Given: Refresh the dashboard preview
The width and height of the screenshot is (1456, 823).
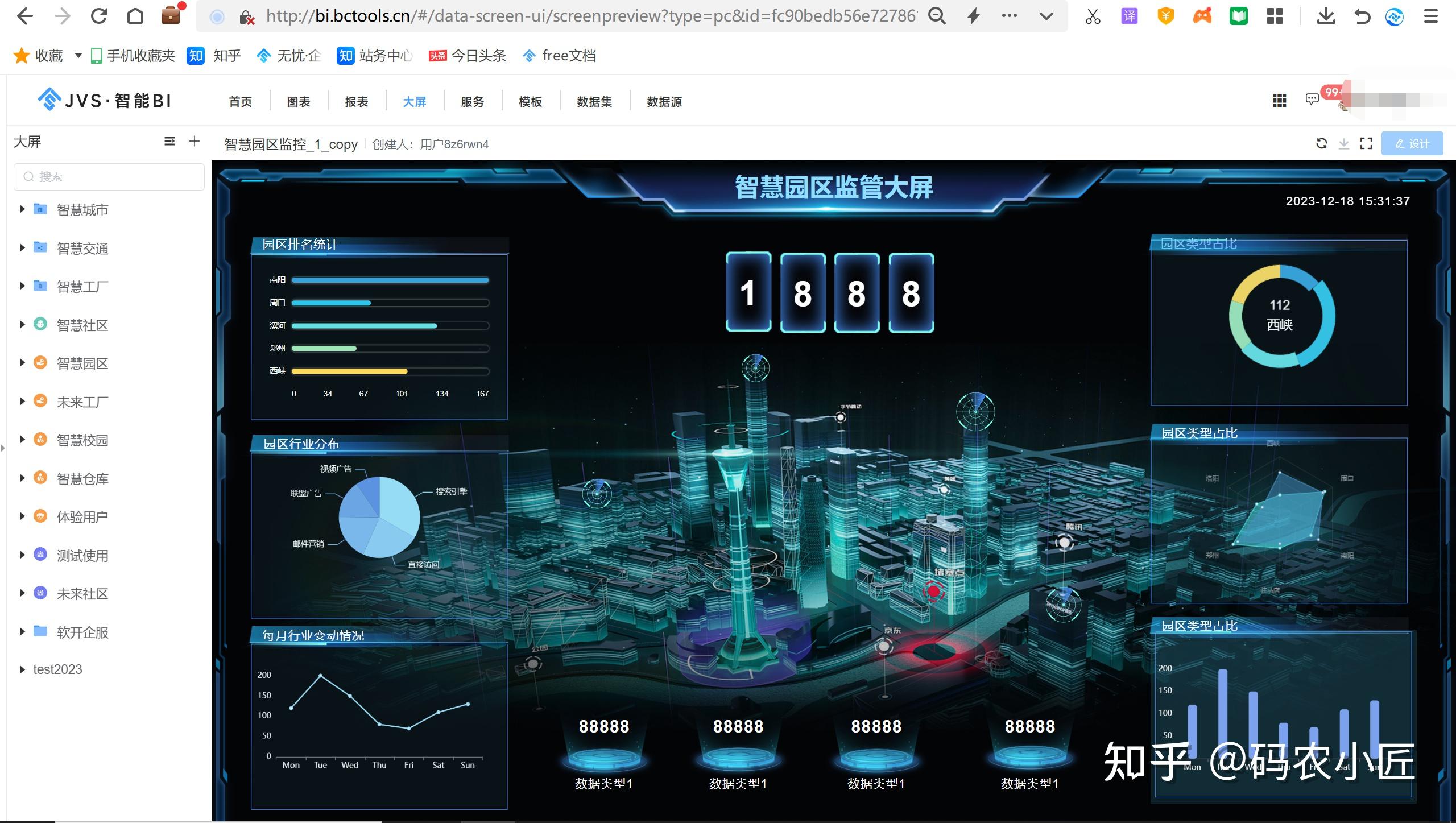Looking at the screenshot, I should (1322, 143).
